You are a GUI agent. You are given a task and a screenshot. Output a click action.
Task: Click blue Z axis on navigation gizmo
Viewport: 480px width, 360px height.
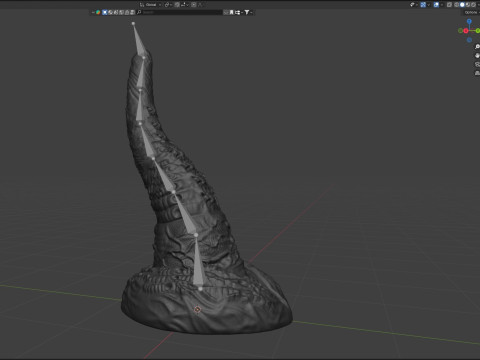(x=469, y=21)
